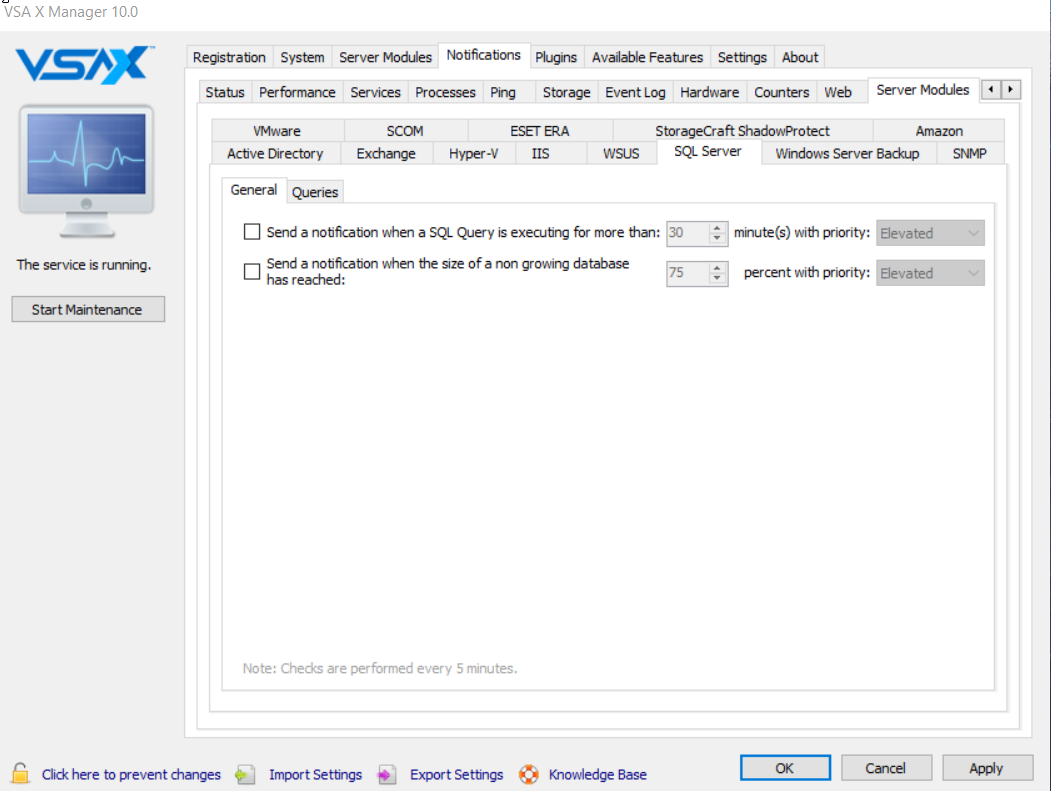Switch to the Plugins tab

[556, 57]
